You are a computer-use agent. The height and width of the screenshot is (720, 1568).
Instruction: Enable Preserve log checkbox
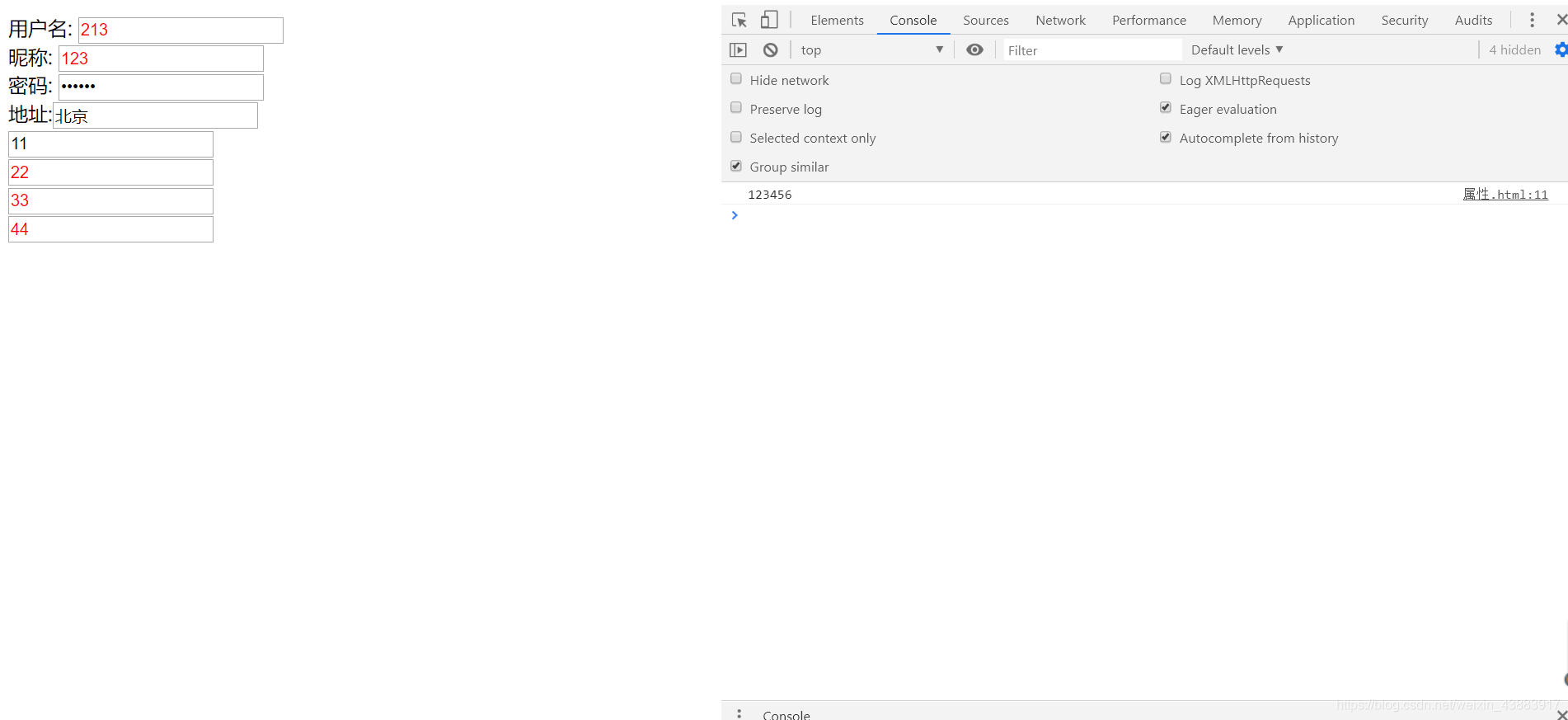pyautogui.click(x=736, y=108)
